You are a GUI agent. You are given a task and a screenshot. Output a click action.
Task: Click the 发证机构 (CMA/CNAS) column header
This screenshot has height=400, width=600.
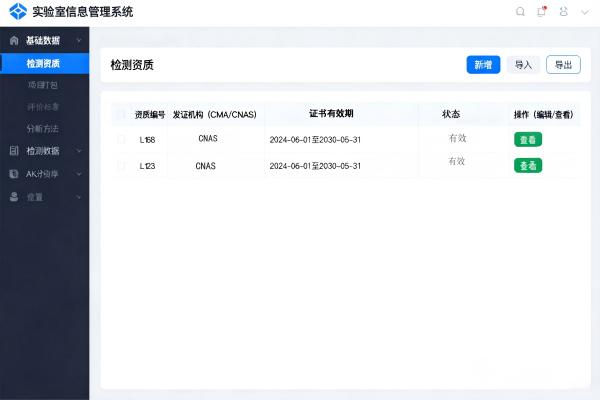click(x=215, y=114)
